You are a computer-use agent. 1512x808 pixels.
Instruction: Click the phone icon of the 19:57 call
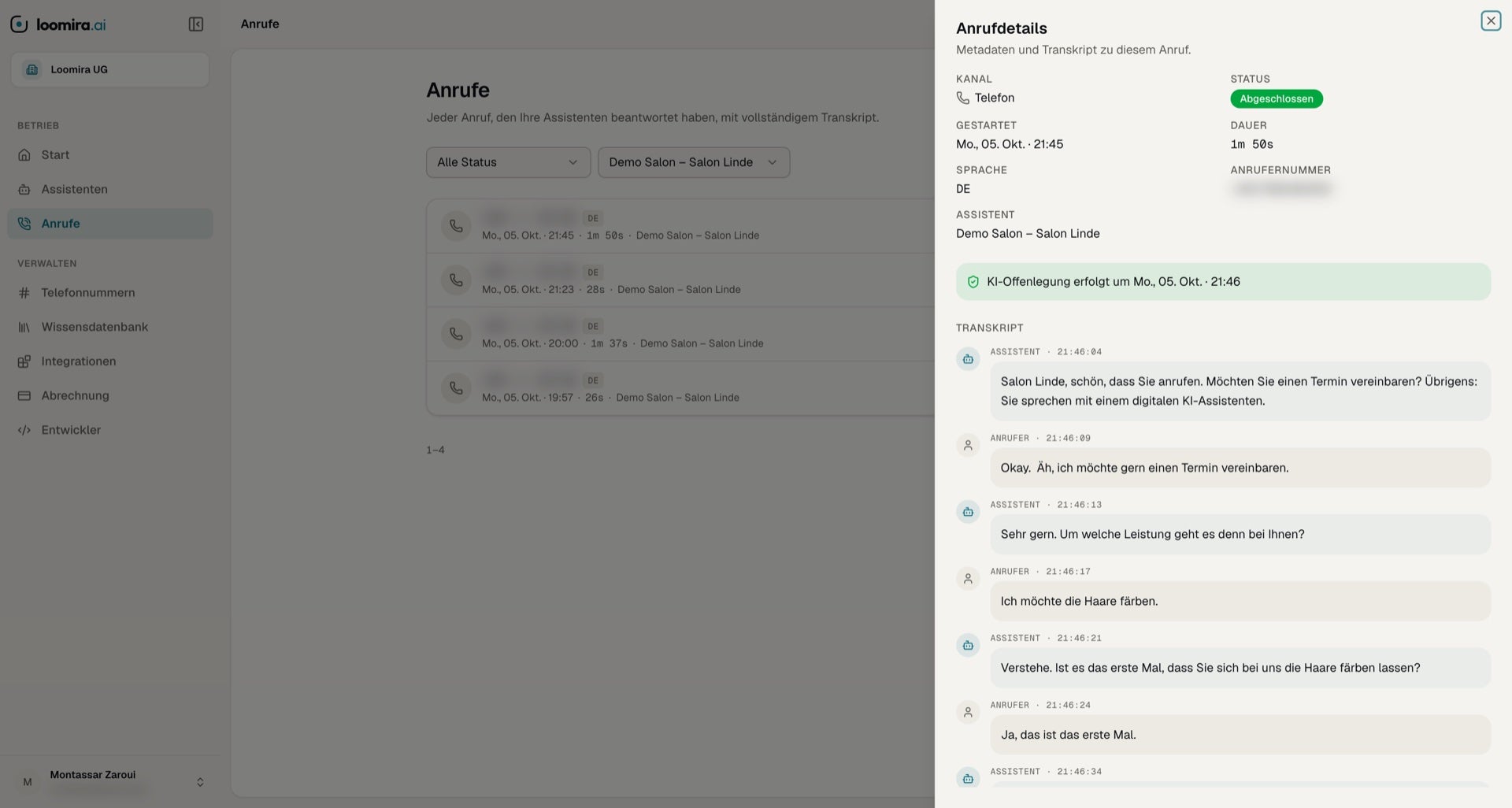[456, 388]
